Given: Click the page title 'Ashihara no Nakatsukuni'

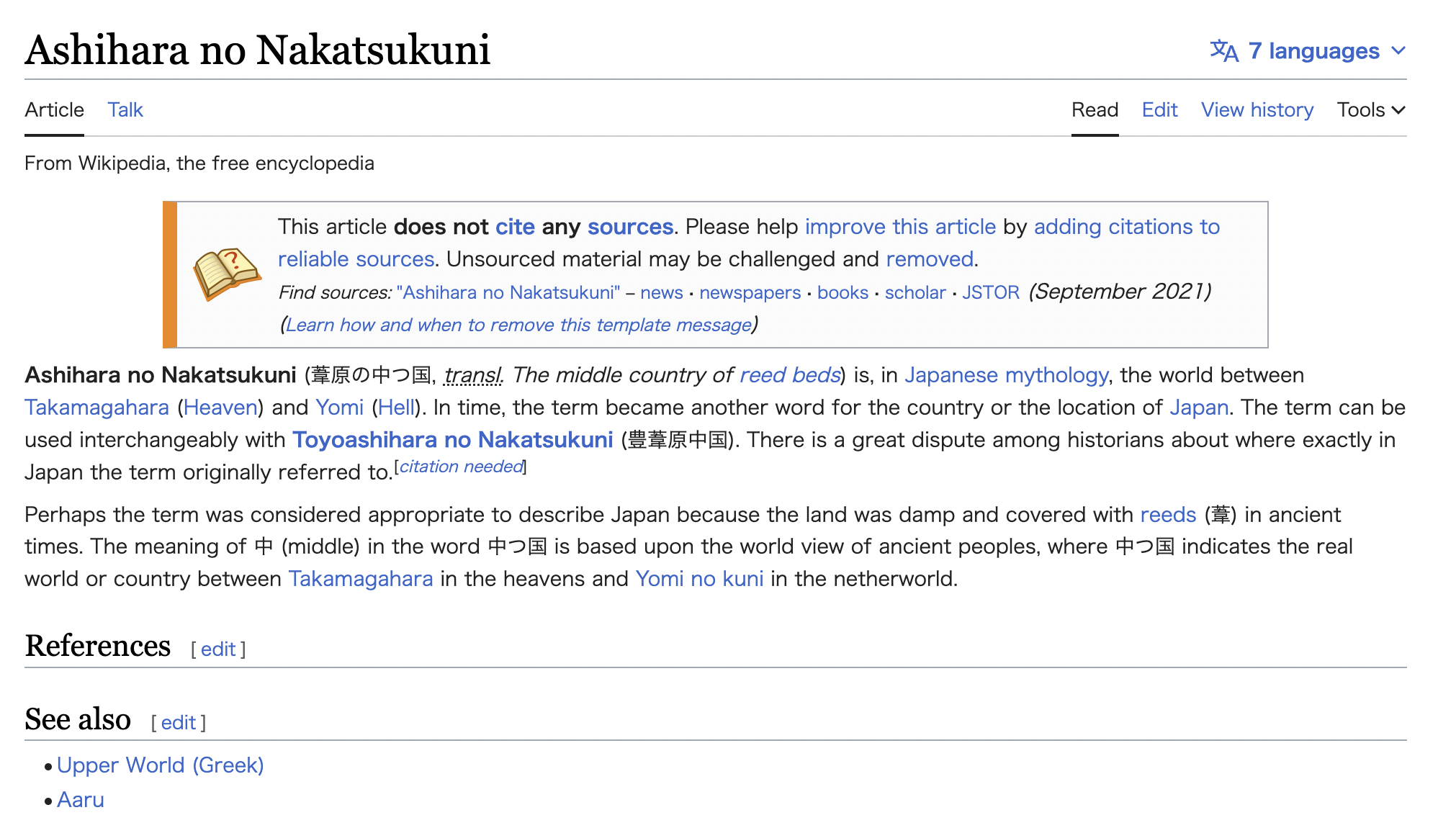Looking at the screenshot, I should pyautogui.click(x=257, y=50).
